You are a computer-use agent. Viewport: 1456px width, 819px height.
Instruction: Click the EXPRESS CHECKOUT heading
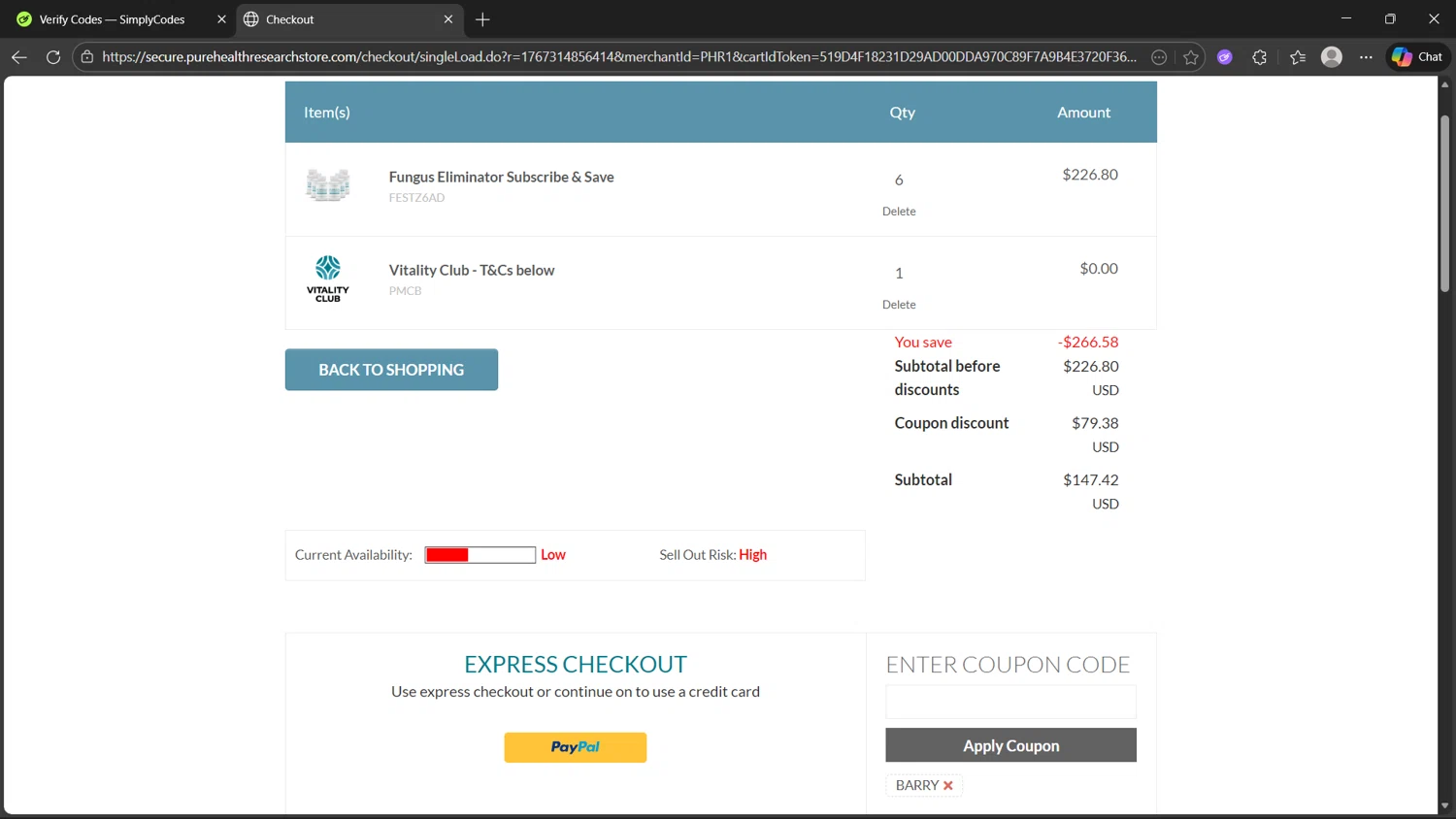576,665
